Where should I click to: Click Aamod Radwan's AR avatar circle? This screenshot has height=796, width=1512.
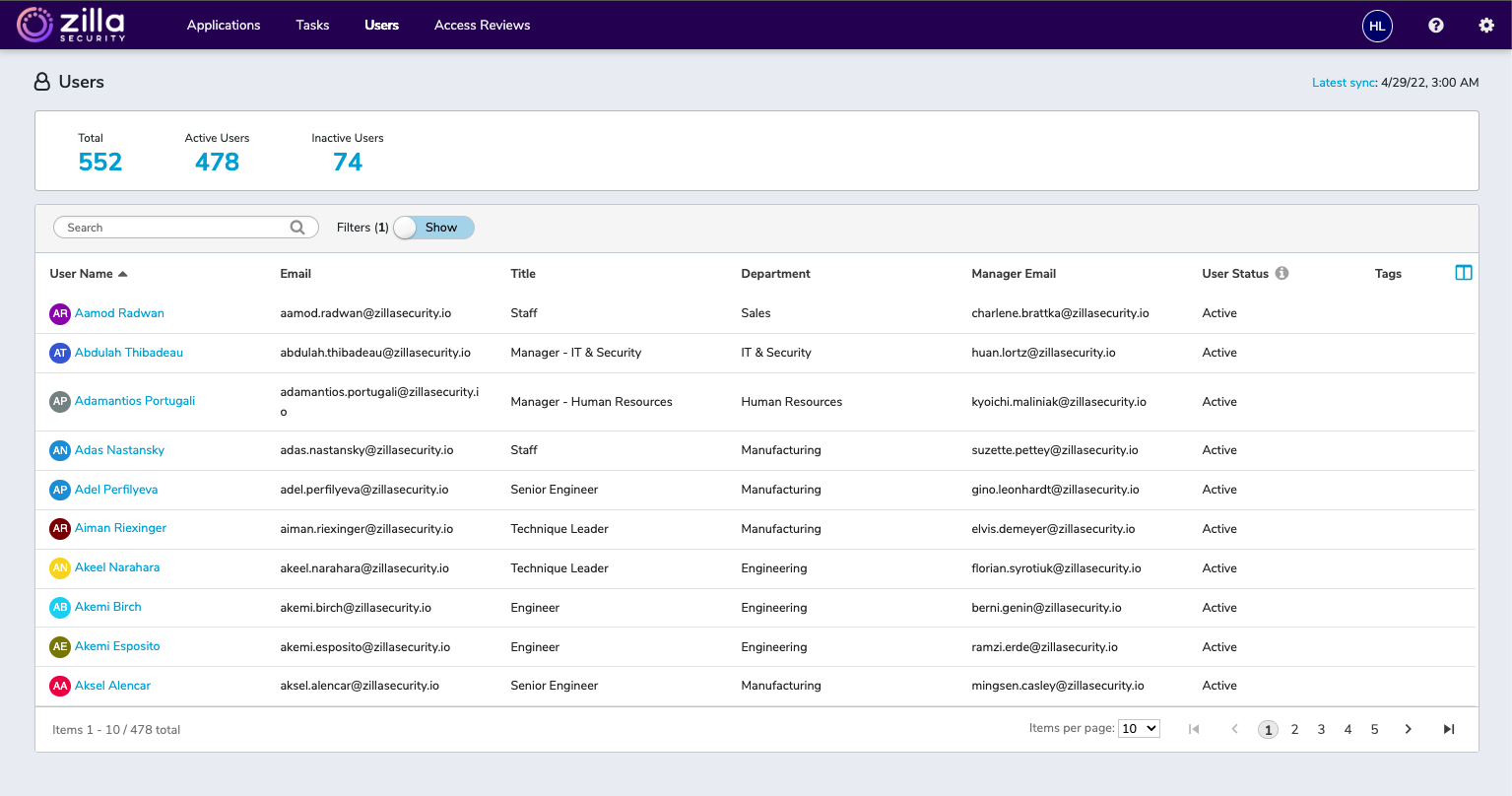point(59,312)
